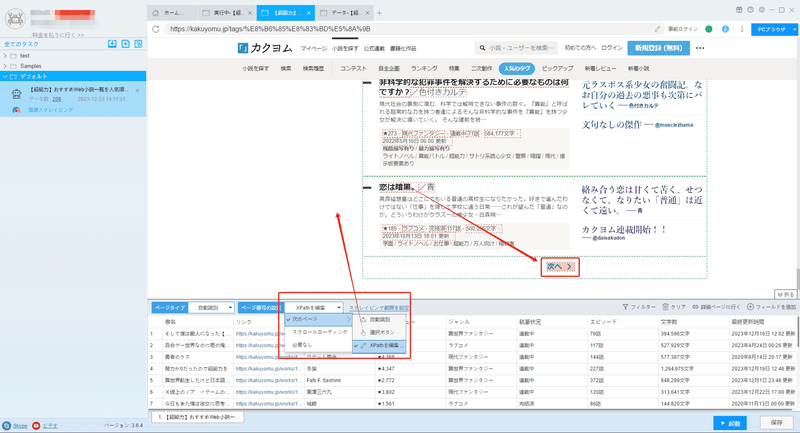
Task: Open the XPathを編集 pagination dropdown
Action: click(314, 308)
